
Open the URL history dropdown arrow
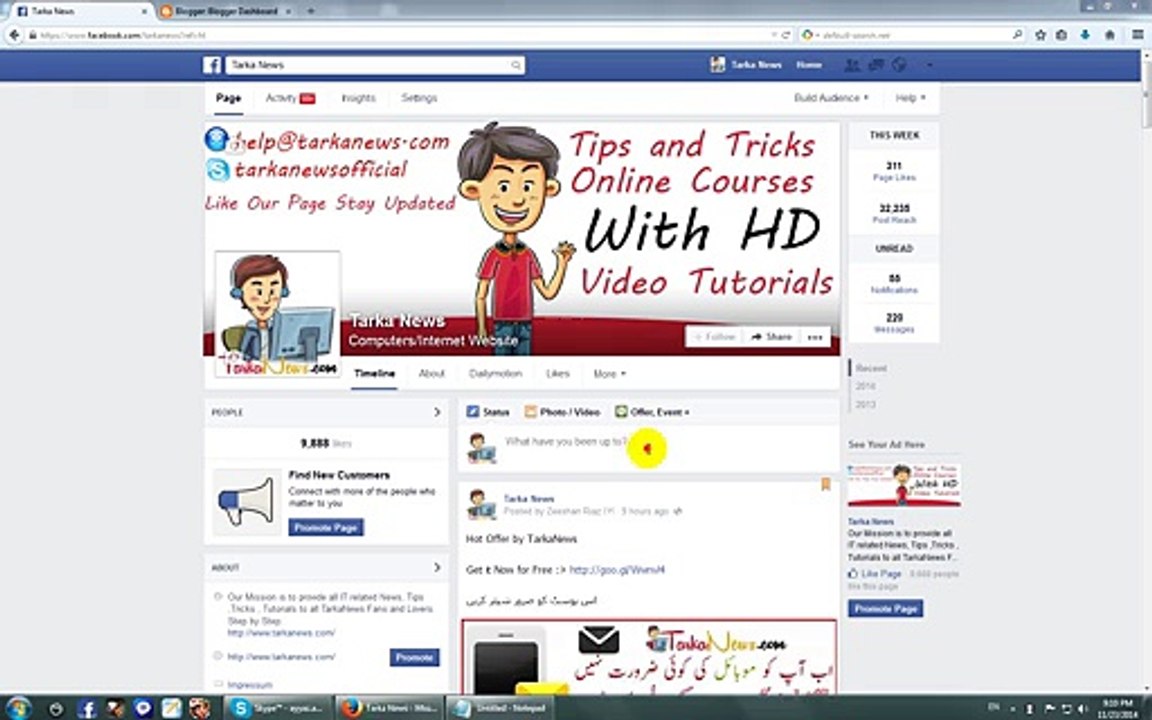(774, 35)
